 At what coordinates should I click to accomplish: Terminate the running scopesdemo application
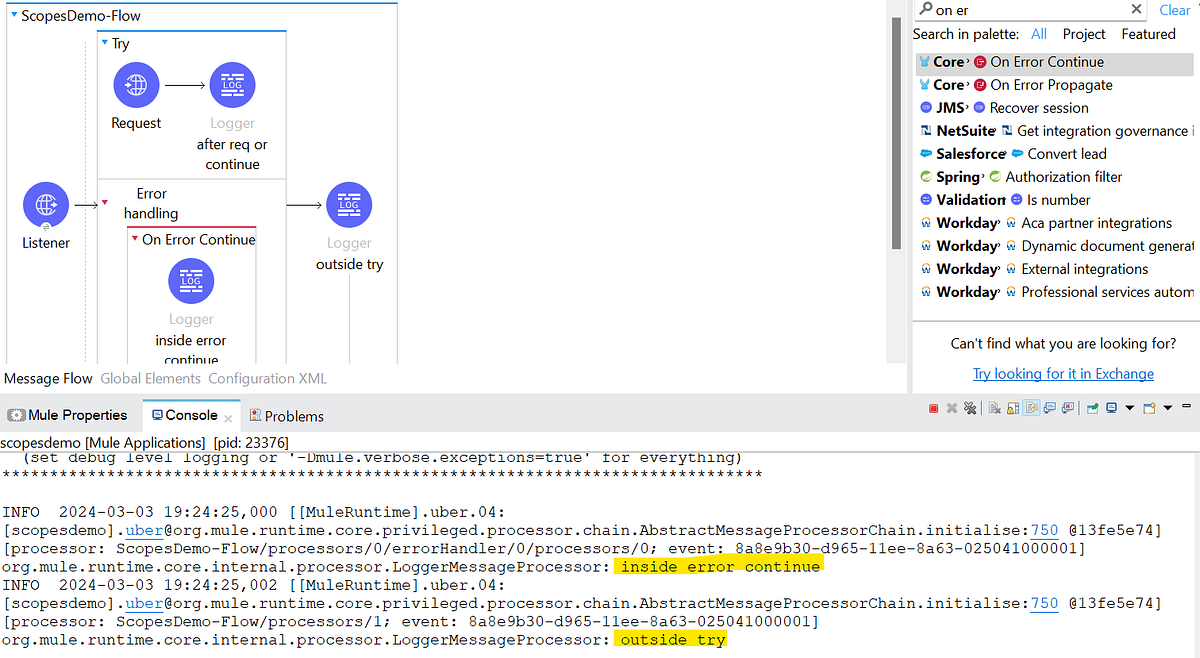click(x=933, y=408)
